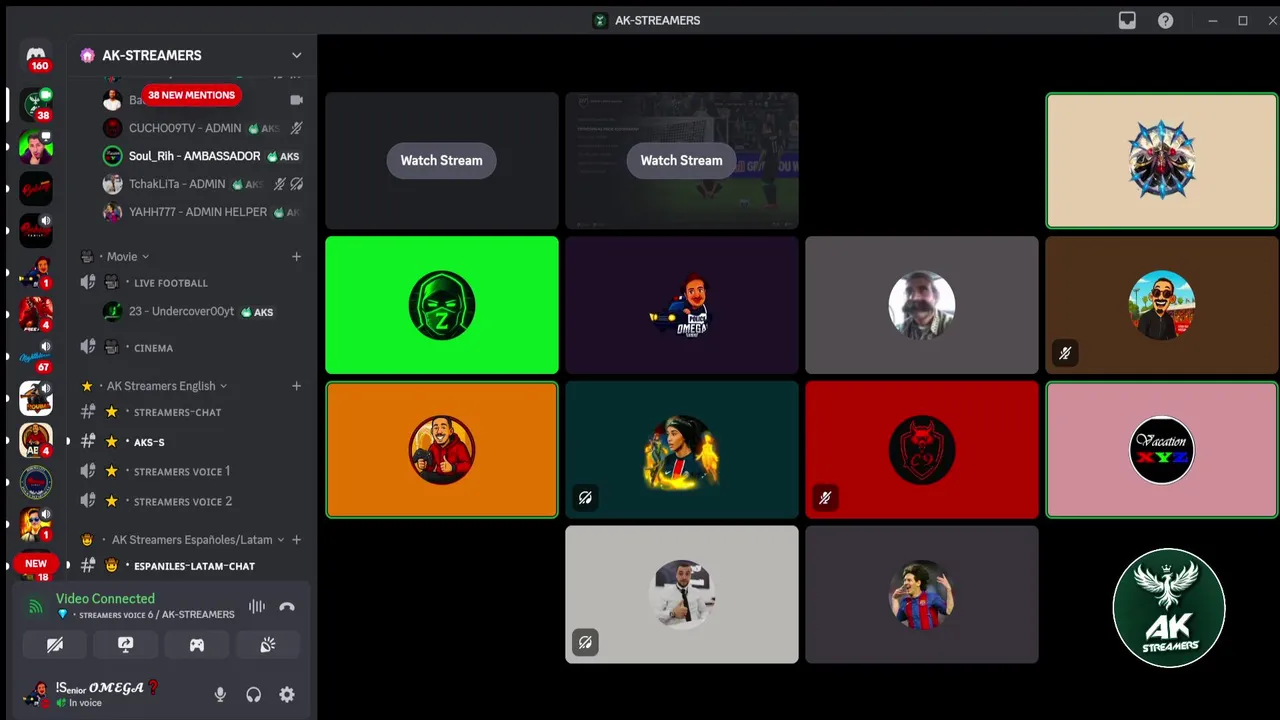Select the teal tile with flaming player avatar
This screenshot has height=720, width=1280.
coord(682,450)
